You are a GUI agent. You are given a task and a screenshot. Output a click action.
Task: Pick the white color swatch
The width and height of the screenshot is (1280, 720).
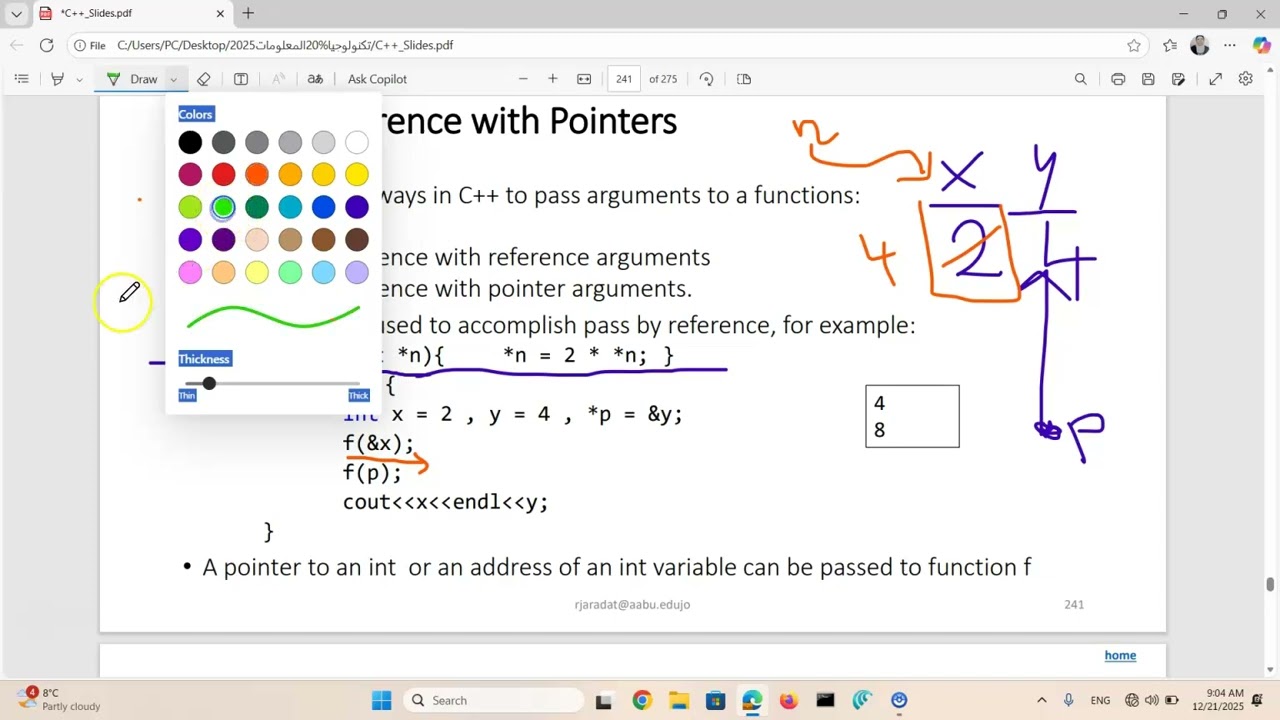(x=357, y=142)
